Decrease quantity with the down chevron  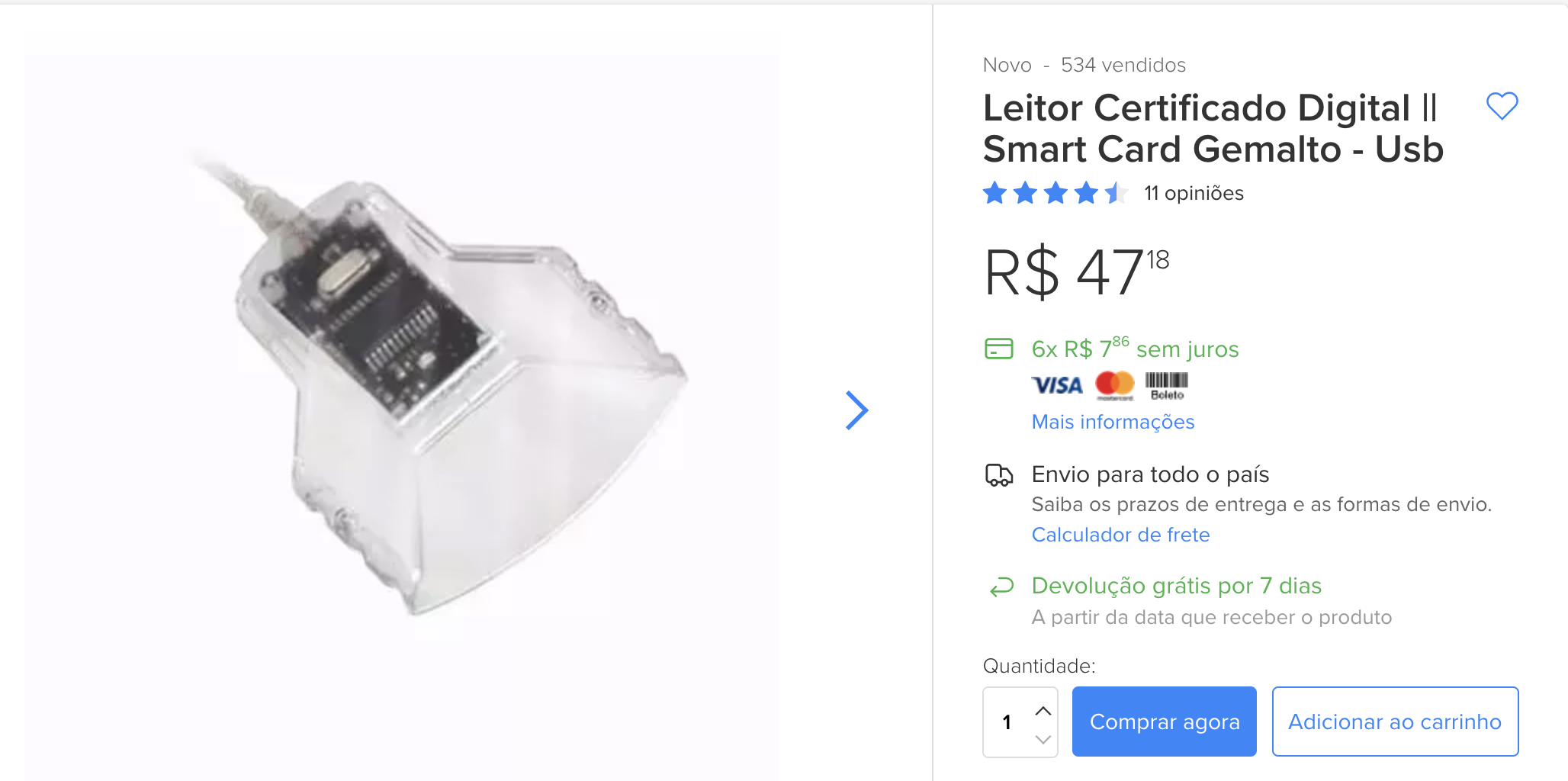1043,739
